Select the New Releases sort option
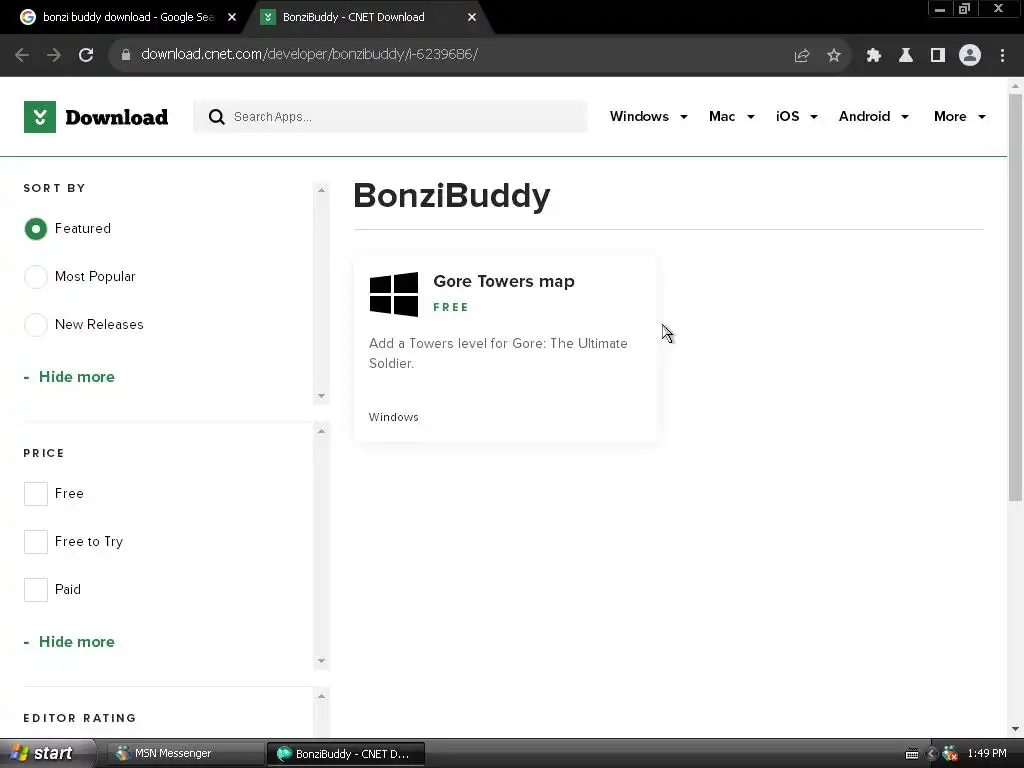Image resolution: width=1024 pixels, height=768 pixels. (36, 325)
